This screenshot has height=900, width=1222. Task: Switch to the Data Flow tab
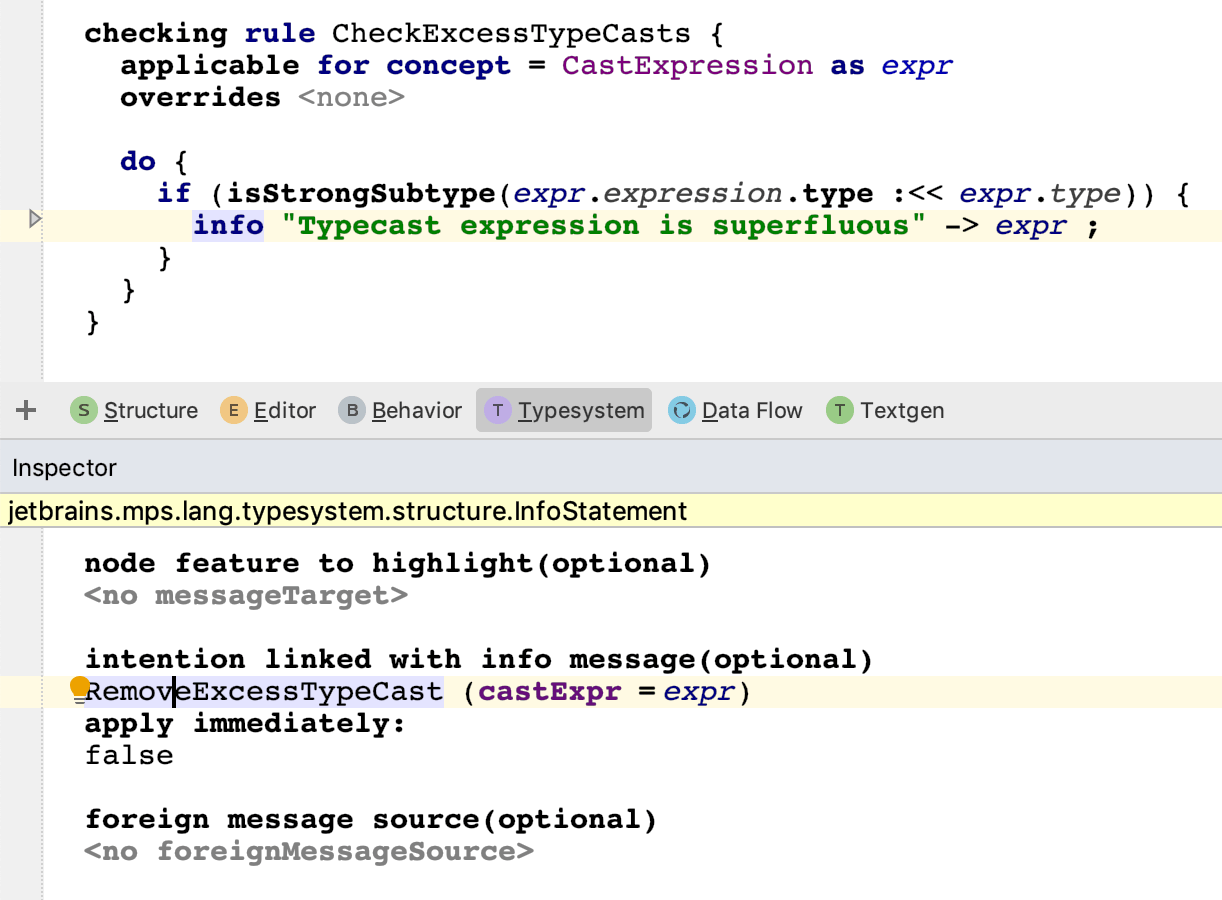pyautogui.click(x=752, y=410)
